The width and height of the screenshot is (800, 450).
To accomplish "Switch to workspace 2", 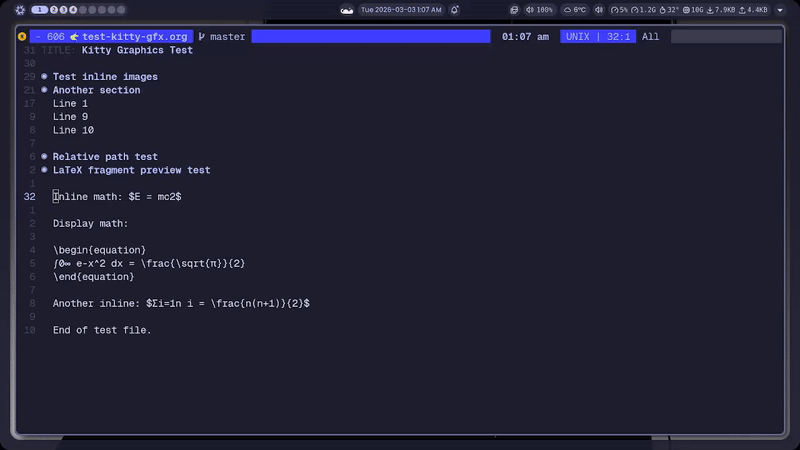I will tap(54, 10).
